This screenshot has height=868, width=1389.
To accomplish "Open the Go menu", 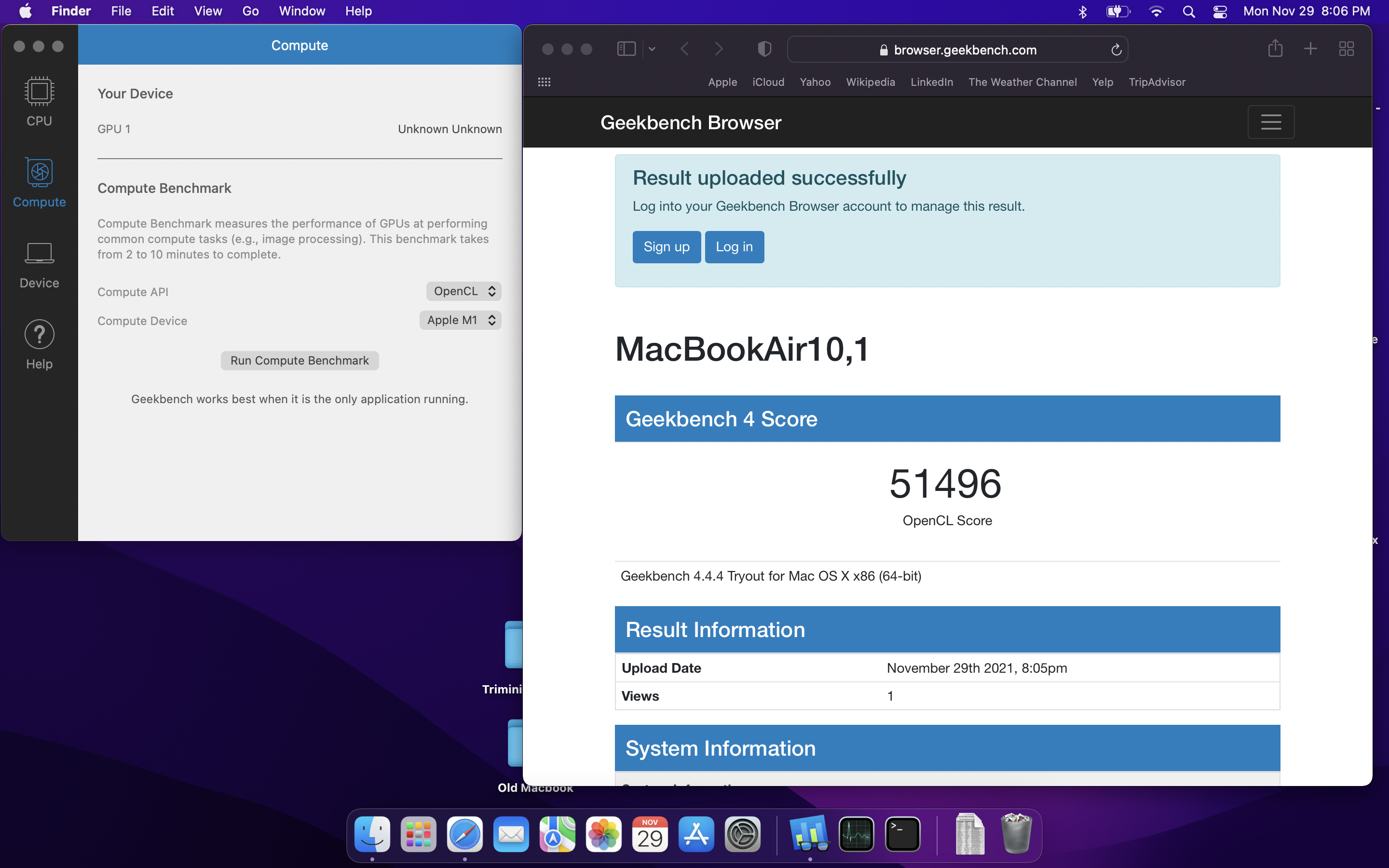I will click(250, 11).
